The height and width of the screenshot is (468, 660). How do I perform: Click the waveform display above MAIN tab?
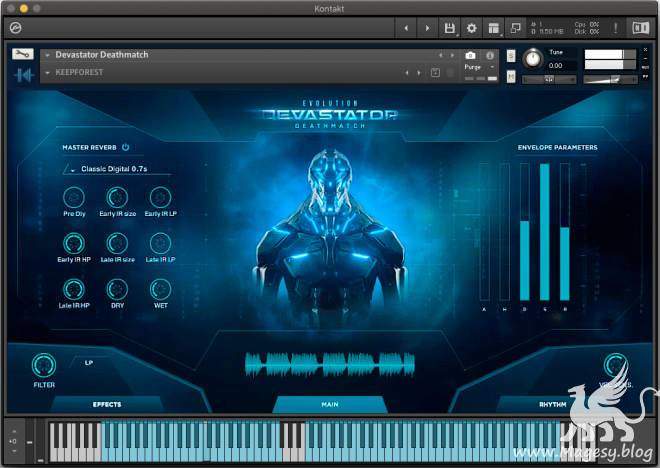tap(330, 364)
